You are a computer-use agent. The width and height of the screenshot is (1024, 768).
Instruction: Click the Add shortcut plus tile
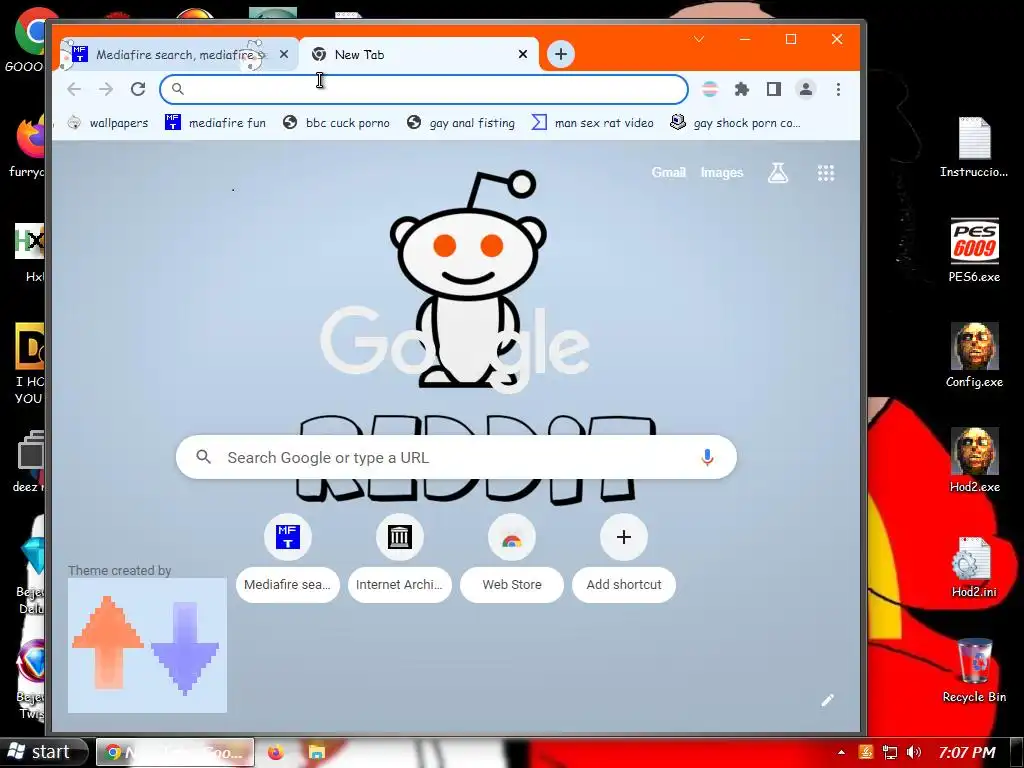(624, 560)
